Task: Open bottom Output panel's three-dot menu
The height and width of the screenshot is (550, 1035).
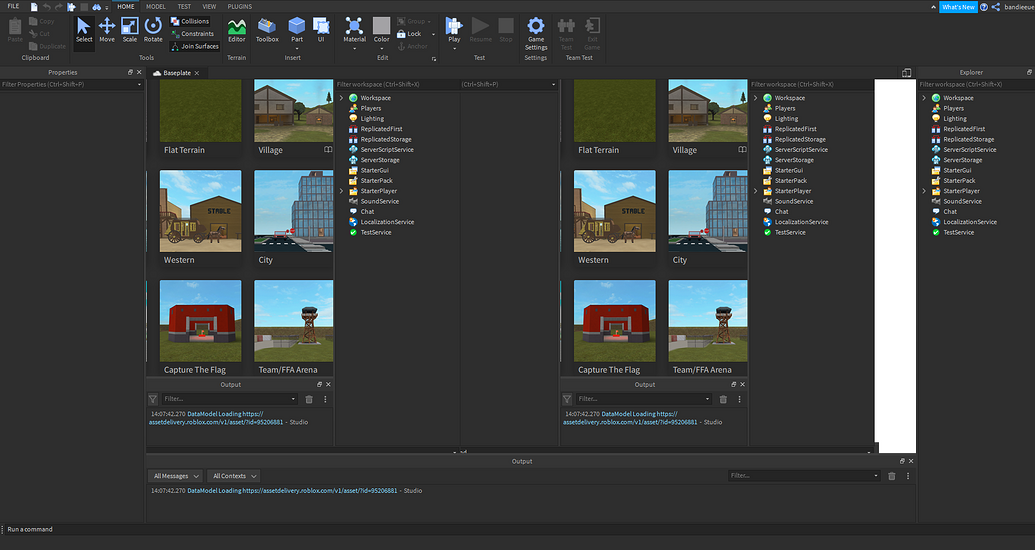Action: tap(908, 476)
